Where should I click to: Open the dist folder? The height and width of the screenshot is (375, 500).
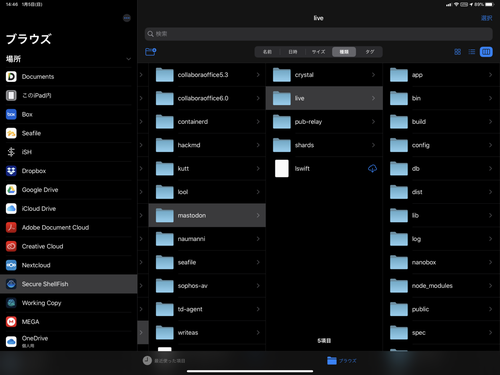click(442, 192)
